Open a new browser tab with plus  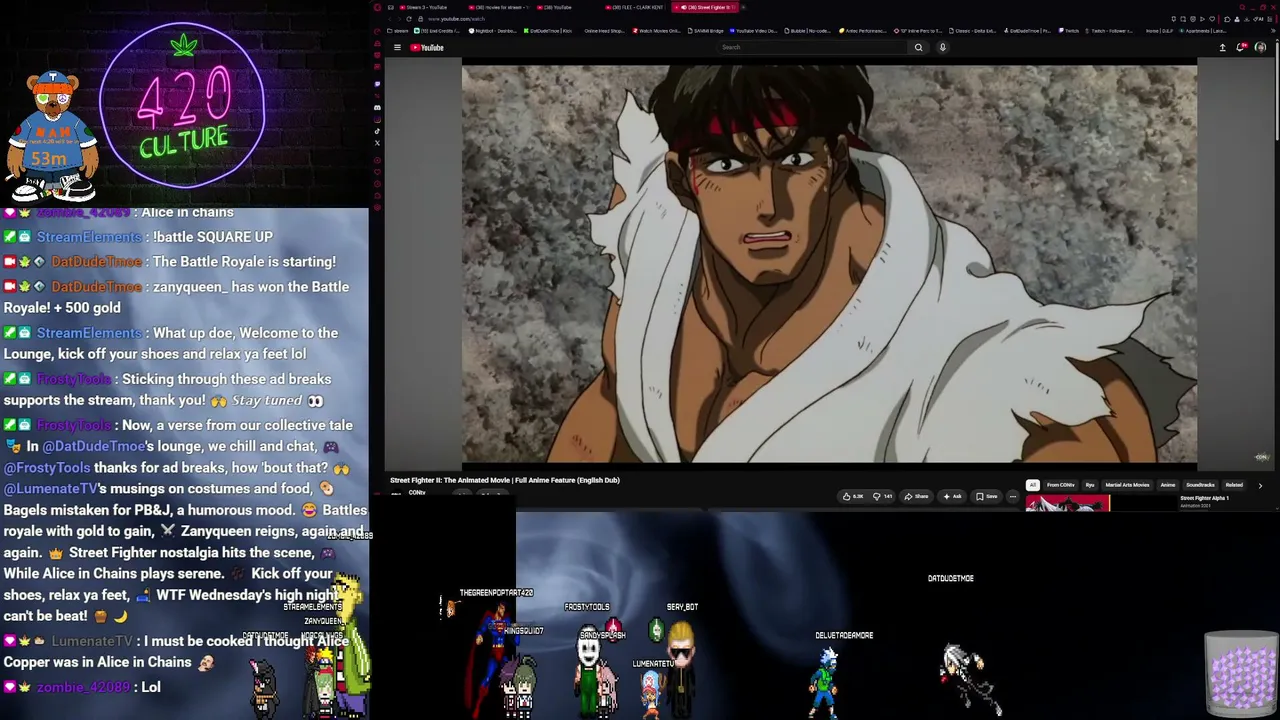pyautogui.click(x=744, y=7)
